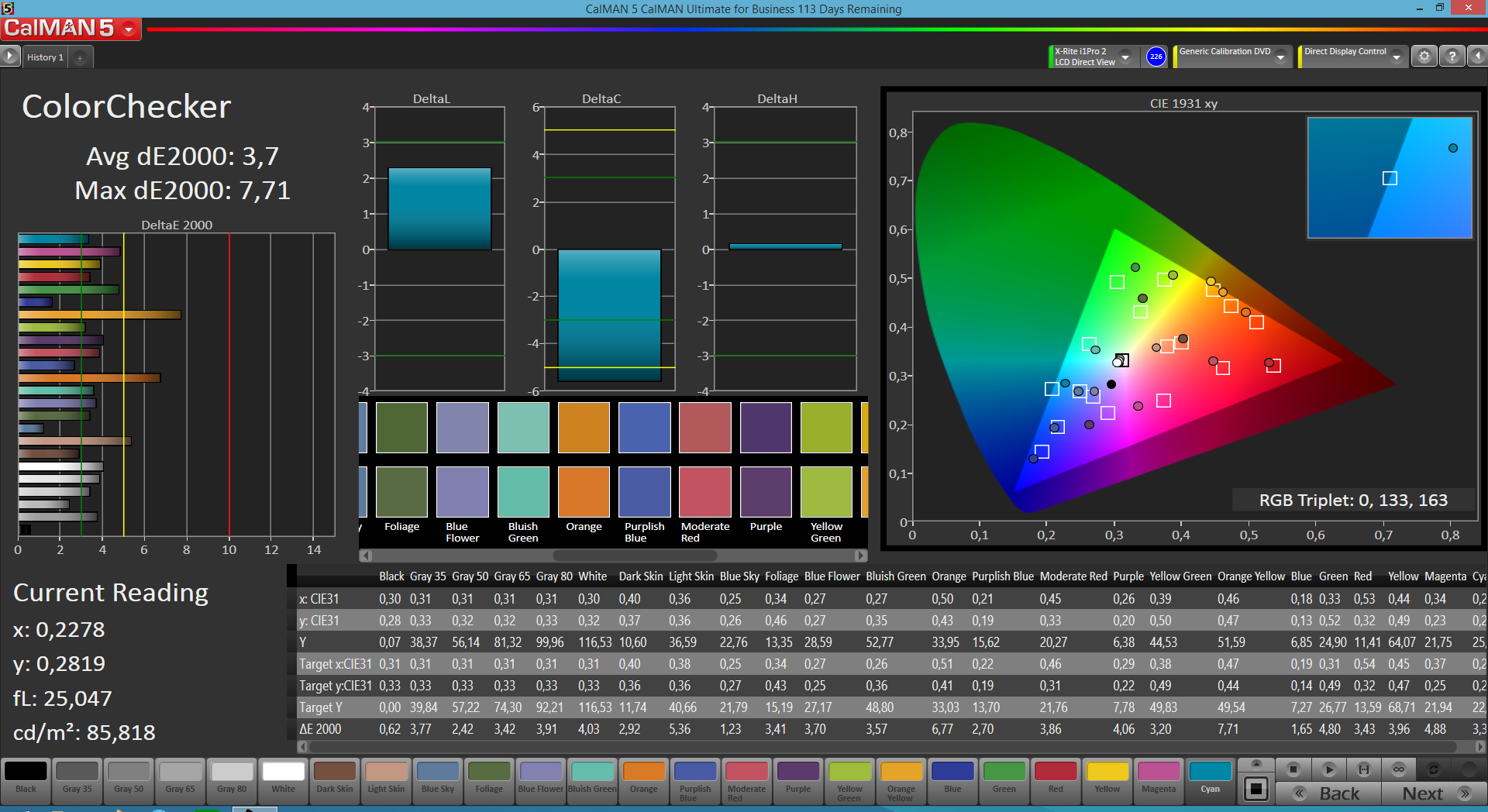
Task: Click the Purplish Blue target swatch
Action: [644, 491]
